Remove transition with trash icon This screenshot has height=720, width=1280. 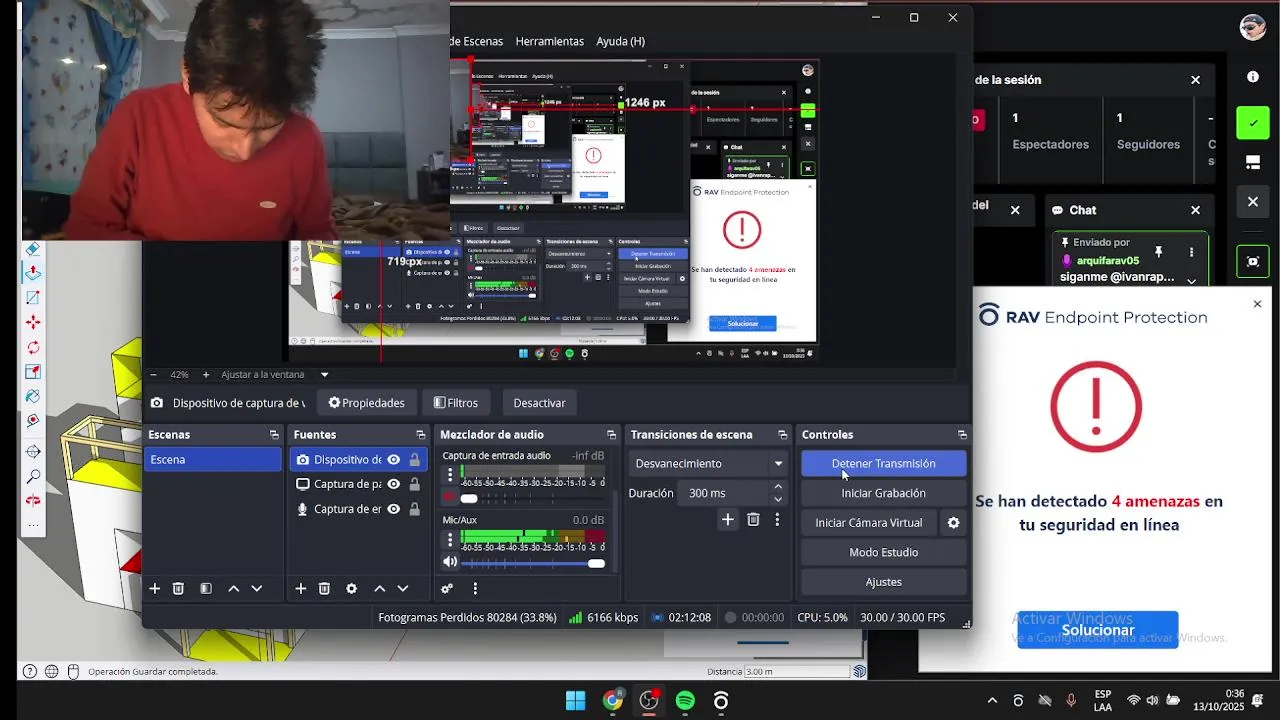pyautogui.click(x=753, y=519)
